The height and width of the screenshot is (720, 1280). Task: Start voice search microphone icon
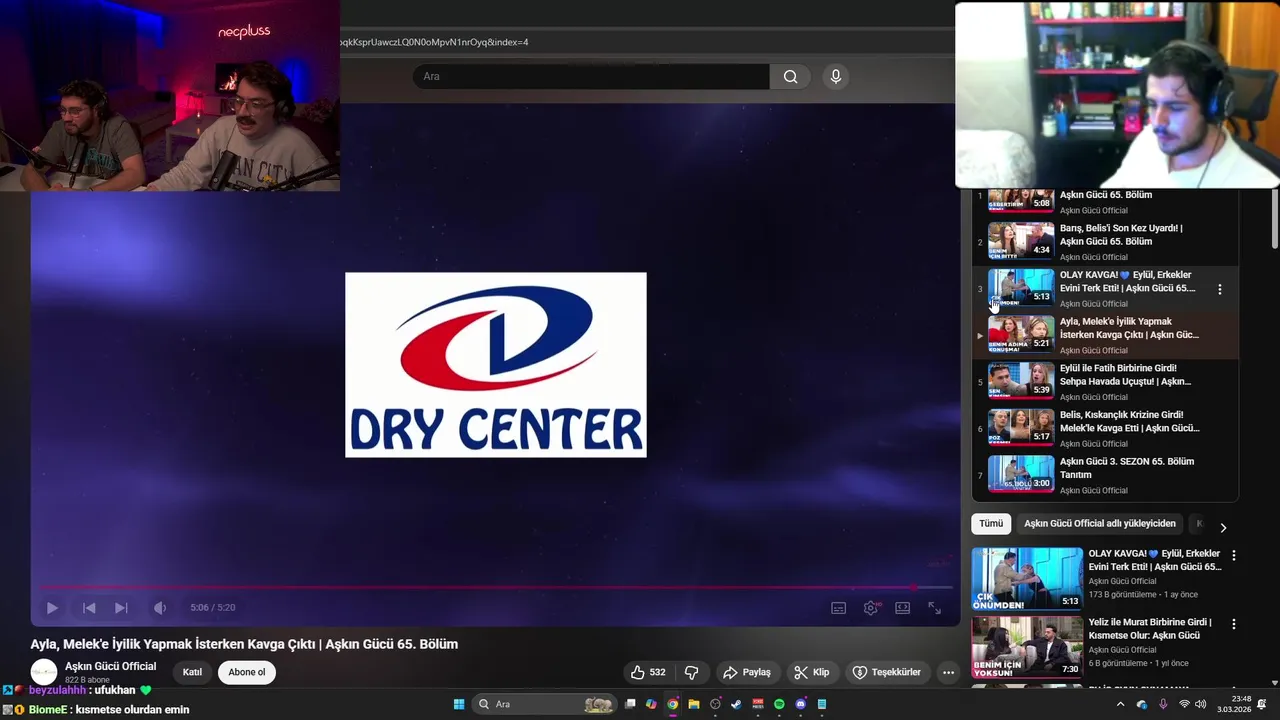[836, 77]
